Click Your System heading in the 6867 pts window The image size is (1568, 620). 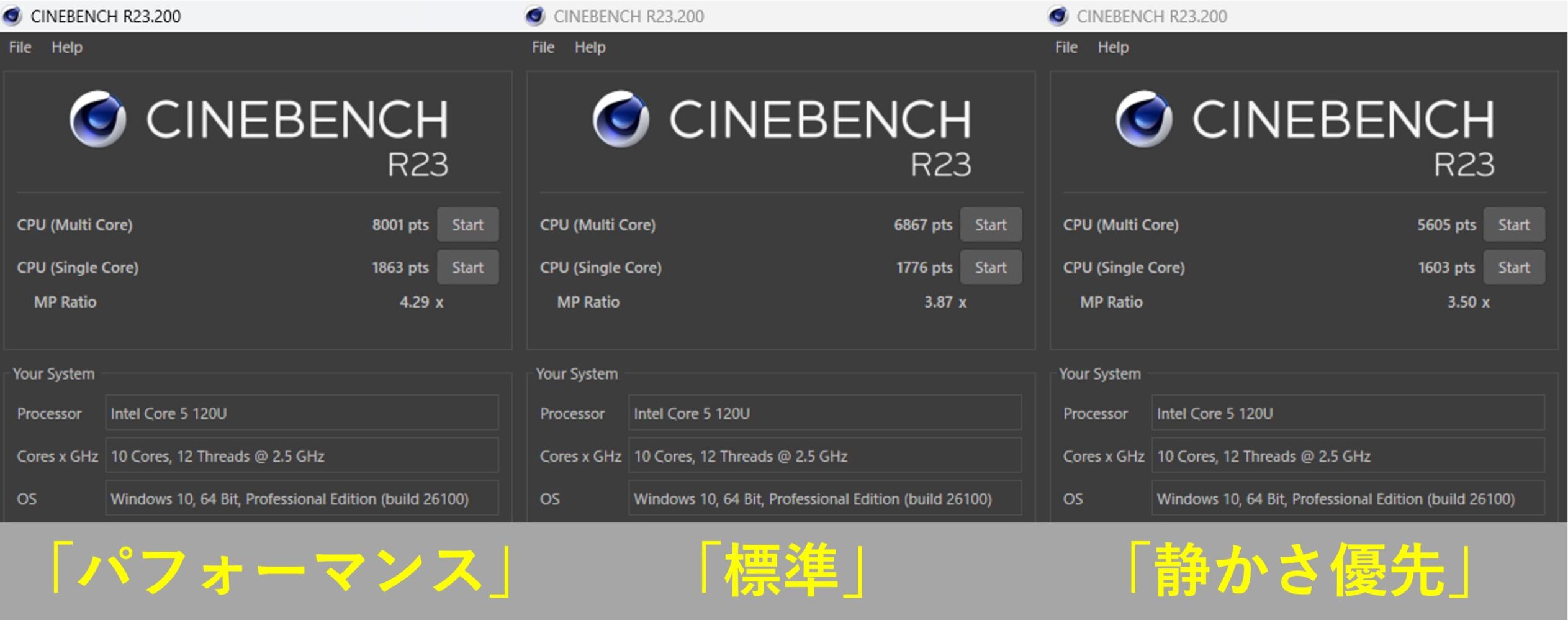tap(577, 373)
